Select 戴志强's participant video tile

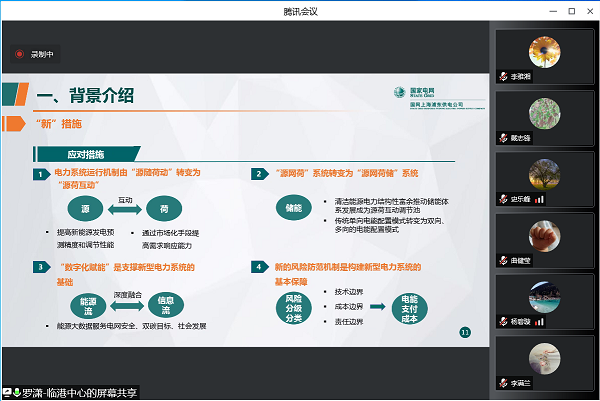point(545,113)
